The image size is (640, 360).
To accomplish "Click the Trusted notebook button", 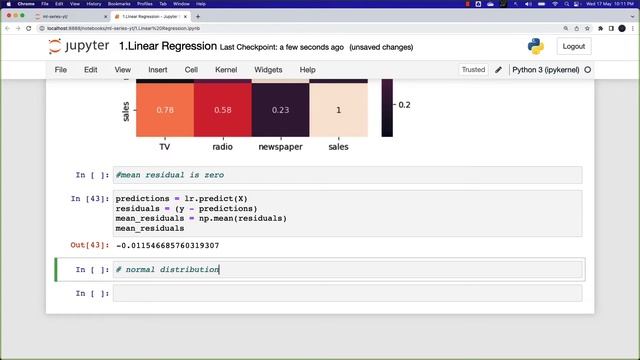I will tap(473, 70).
